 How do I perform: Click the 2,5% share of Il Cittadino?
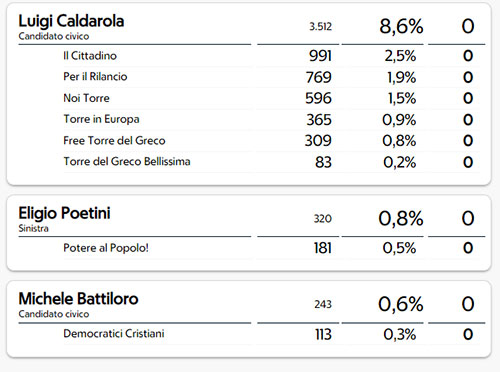pos(400,56)
